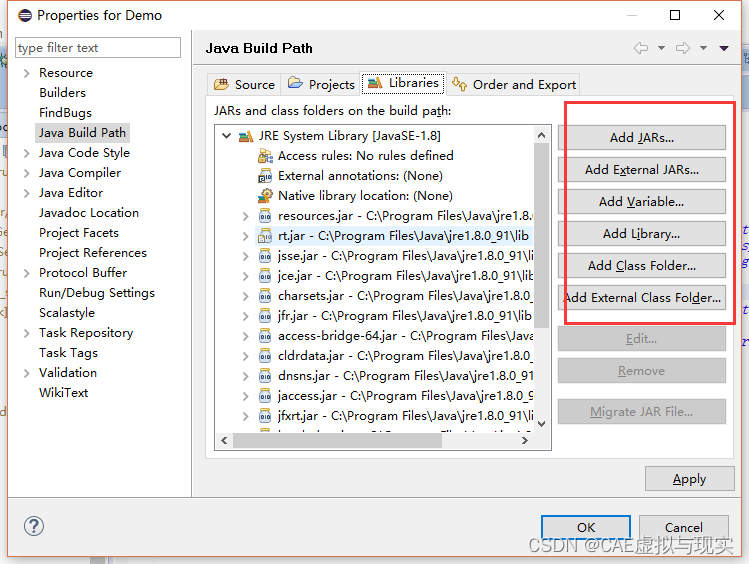Click the charsets.jar jar icon
The image size is (749, 564).
point(265,296)
